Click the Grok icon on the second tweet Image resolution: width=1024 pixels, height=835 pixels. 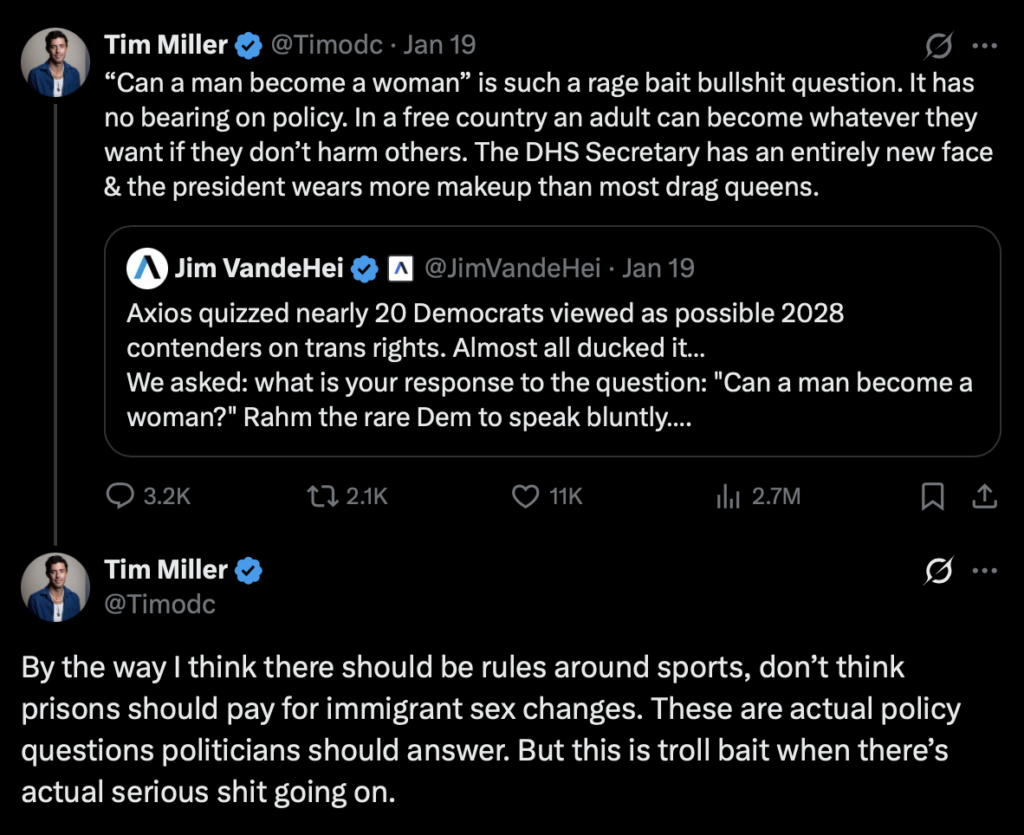click(938, 570)
